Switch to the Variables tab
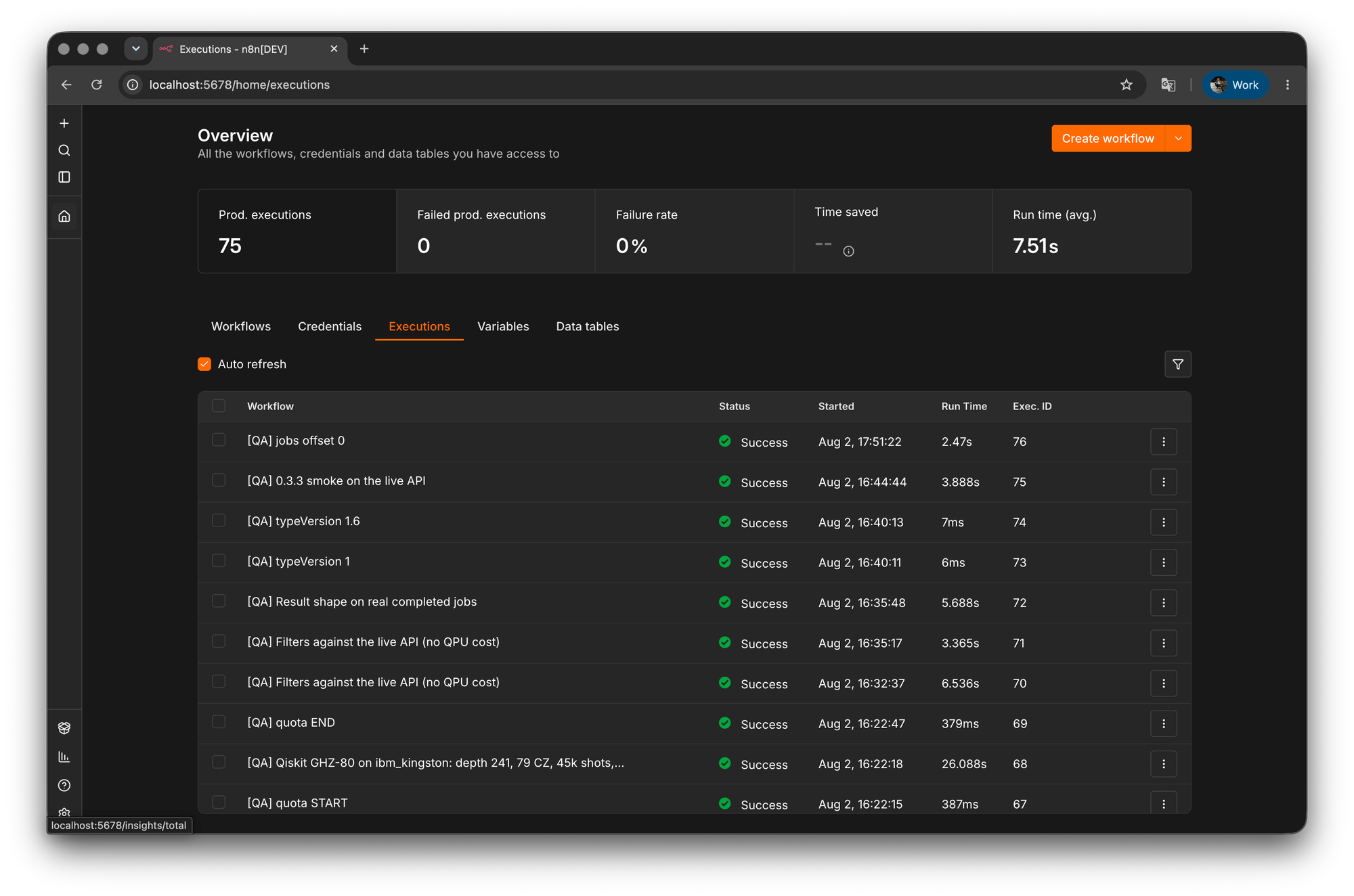1354x896 pixels. pyautogui.click(x=503, y=326)
